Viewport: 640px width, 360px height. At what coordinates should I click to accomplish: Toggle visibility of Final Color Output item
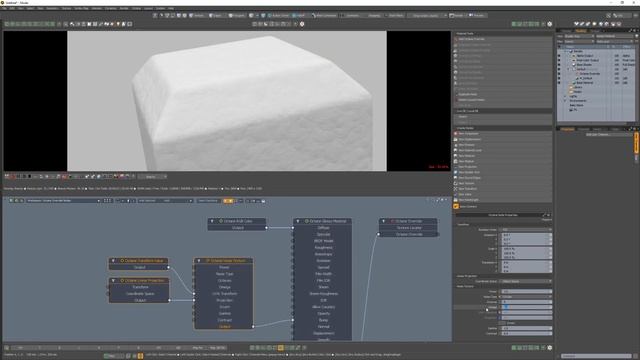point(559,60)
